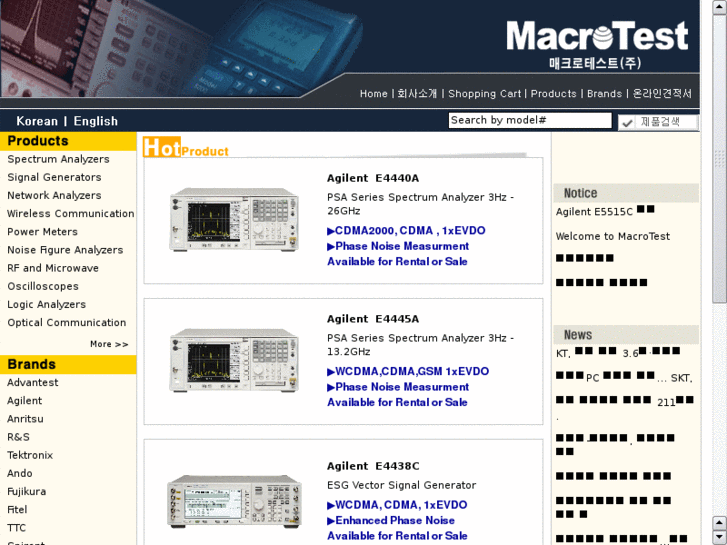
Task: Click Phase Noise Measurment under E4445A
Action: point(398,387)
